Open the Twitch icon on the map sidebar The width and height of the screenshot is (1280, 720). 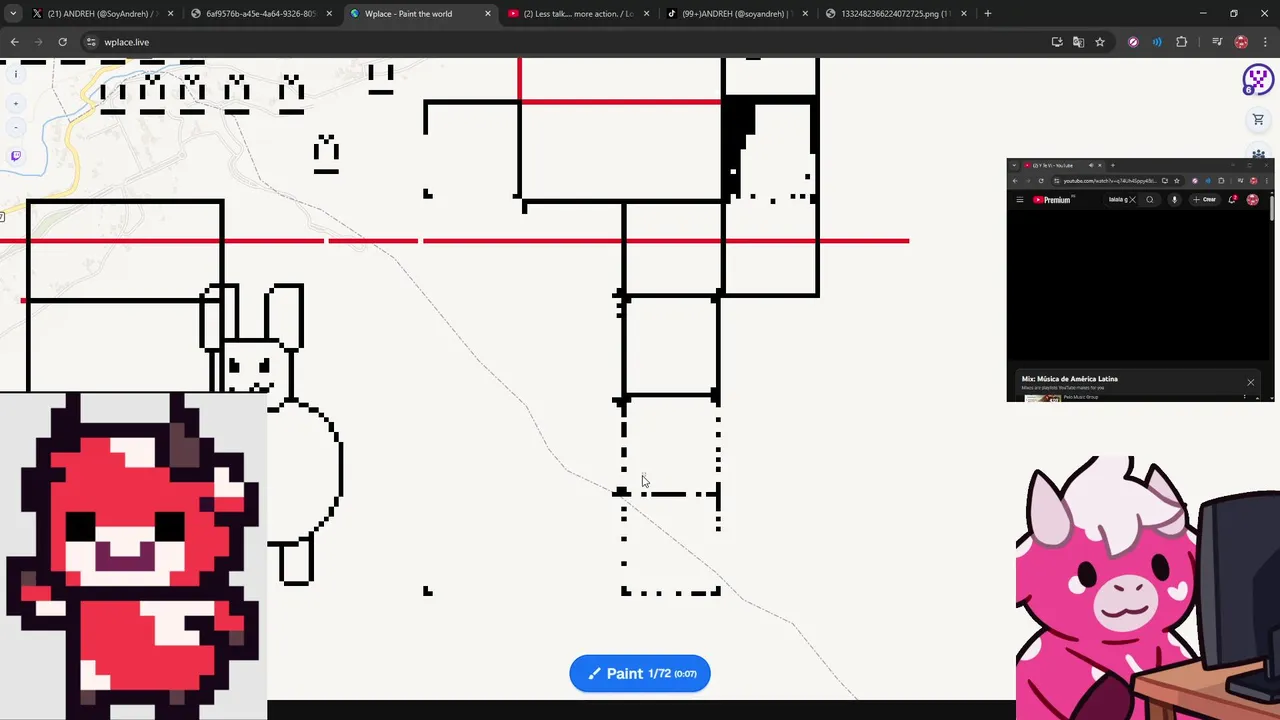[16, 156]
